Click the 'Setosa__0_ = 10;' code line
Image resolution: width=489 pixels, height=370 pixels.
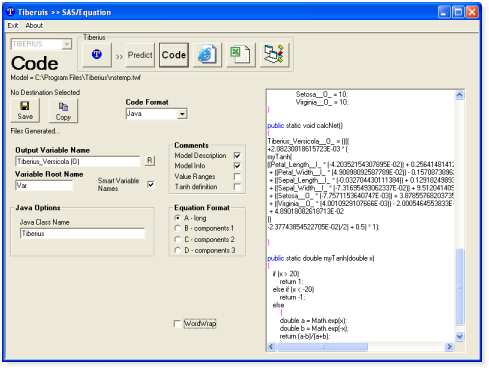(322, 94)
